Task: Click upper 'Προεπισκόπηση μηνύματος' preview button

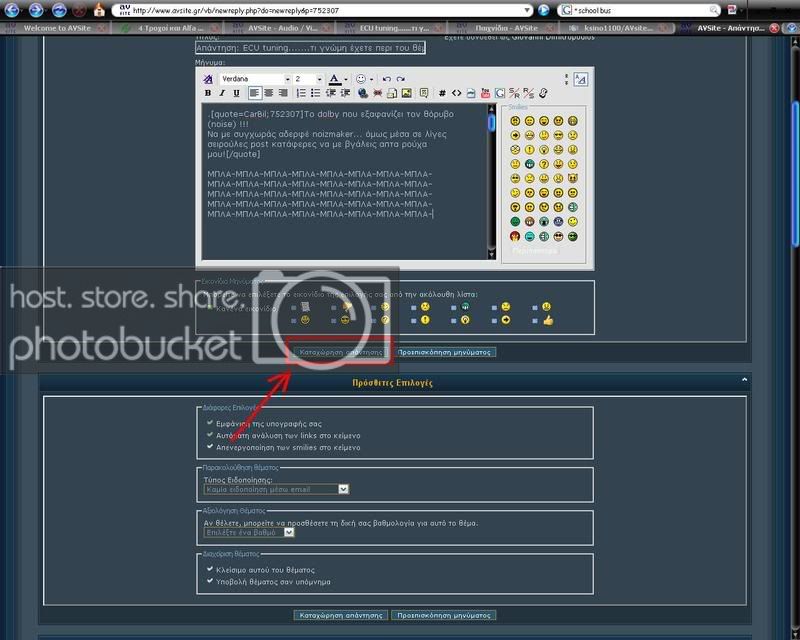Action: [444, 352]
